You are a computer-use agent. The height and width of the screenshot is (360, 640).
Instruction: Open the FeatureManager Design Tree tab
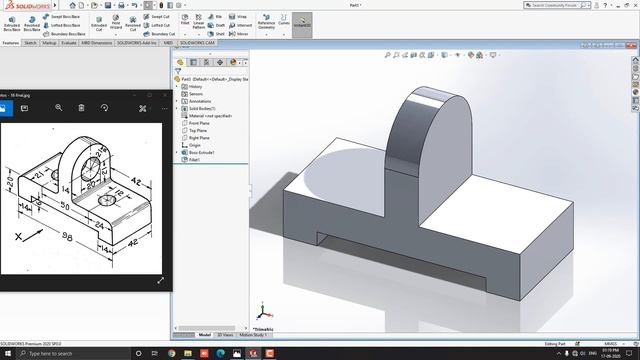click(180, 62)
